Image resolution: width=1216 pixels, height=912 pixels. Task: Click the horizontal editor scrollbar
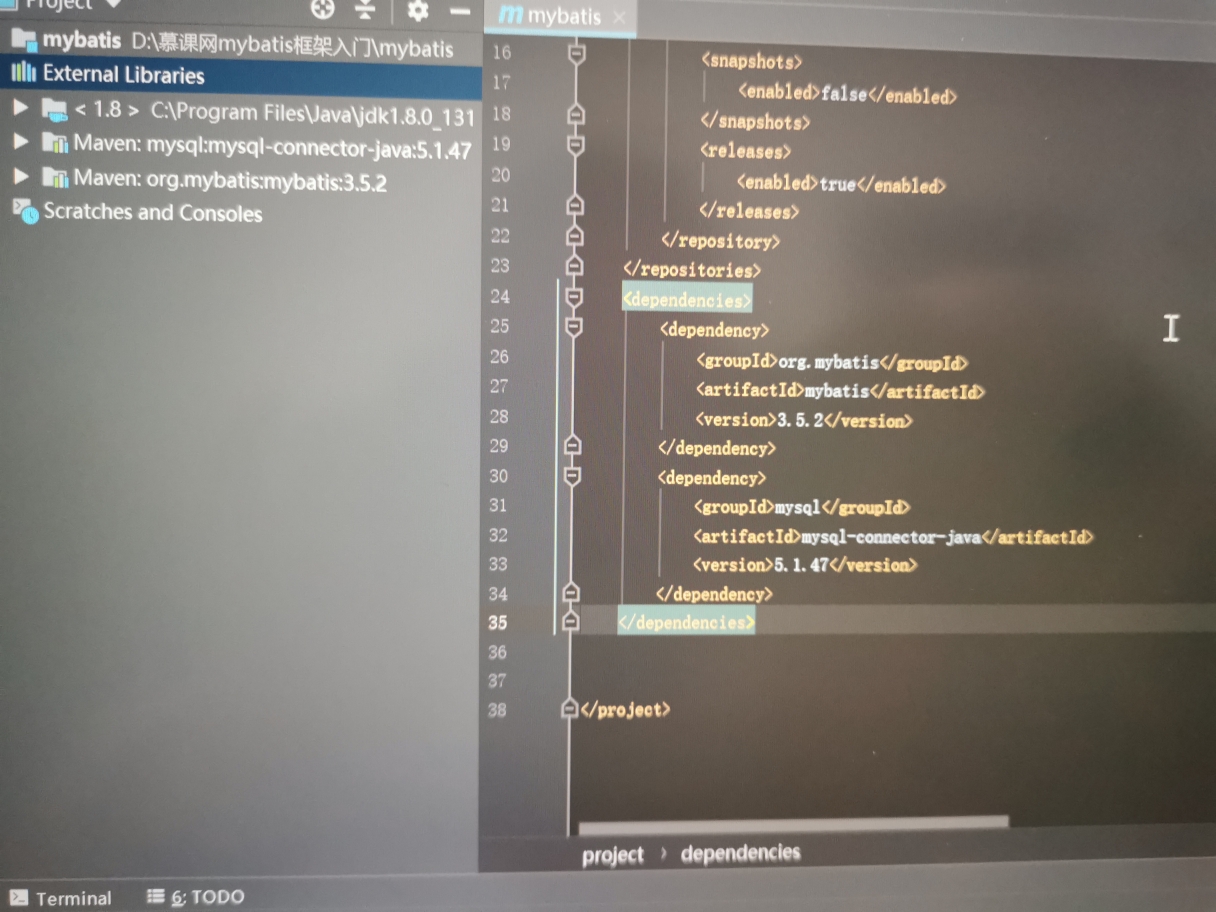tap(794, 823)
